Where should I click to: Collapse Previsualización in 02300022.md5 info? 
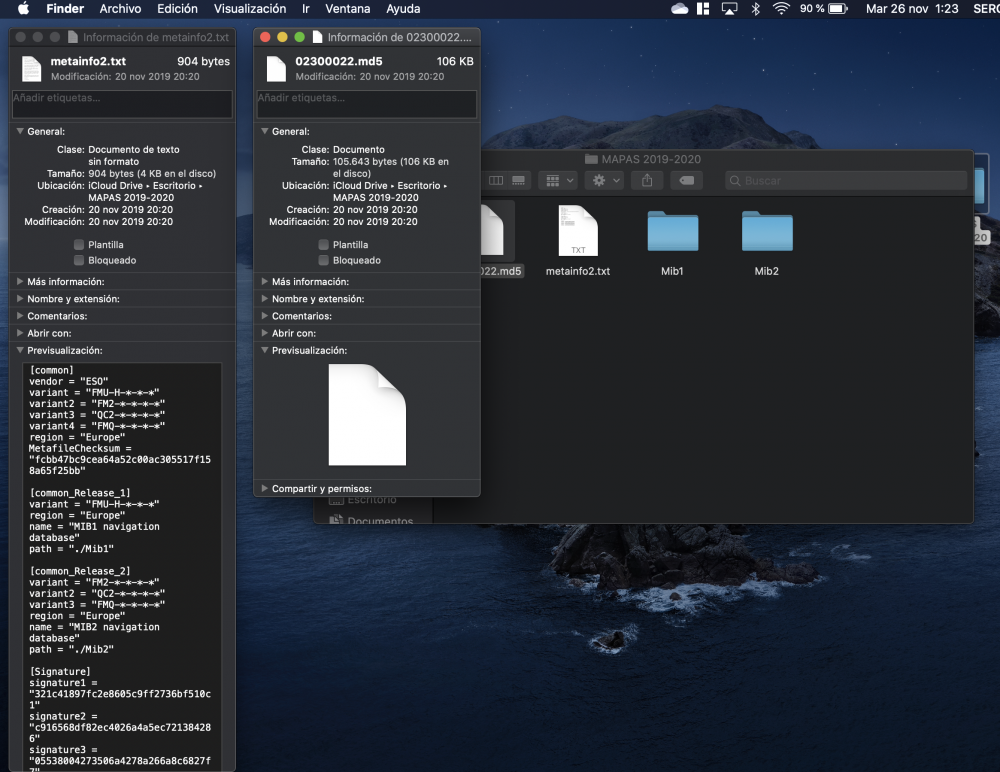pyautogui.click(x=264, y=350)
